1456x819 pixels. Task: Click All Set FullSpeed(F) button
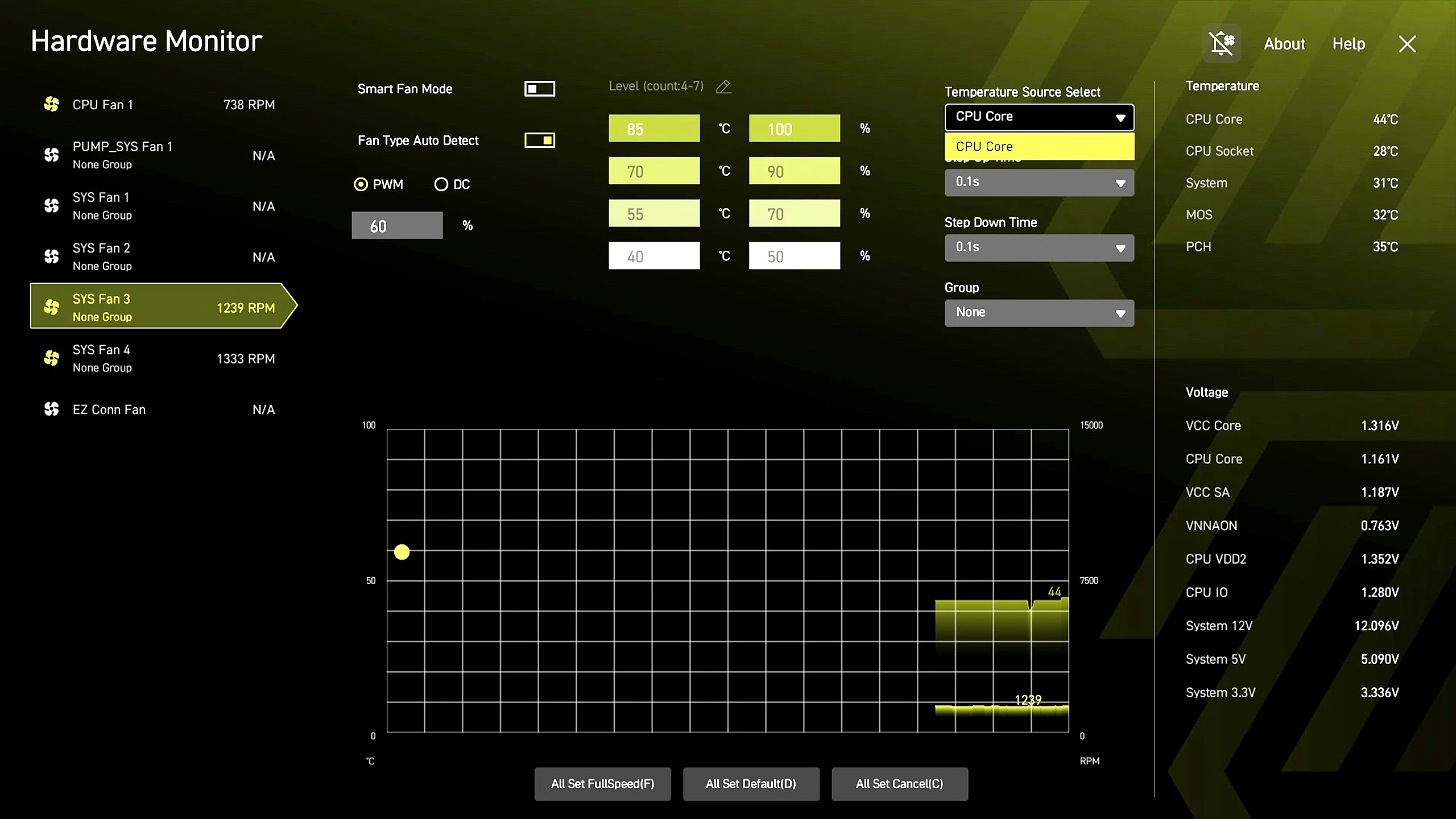point(602,784)
